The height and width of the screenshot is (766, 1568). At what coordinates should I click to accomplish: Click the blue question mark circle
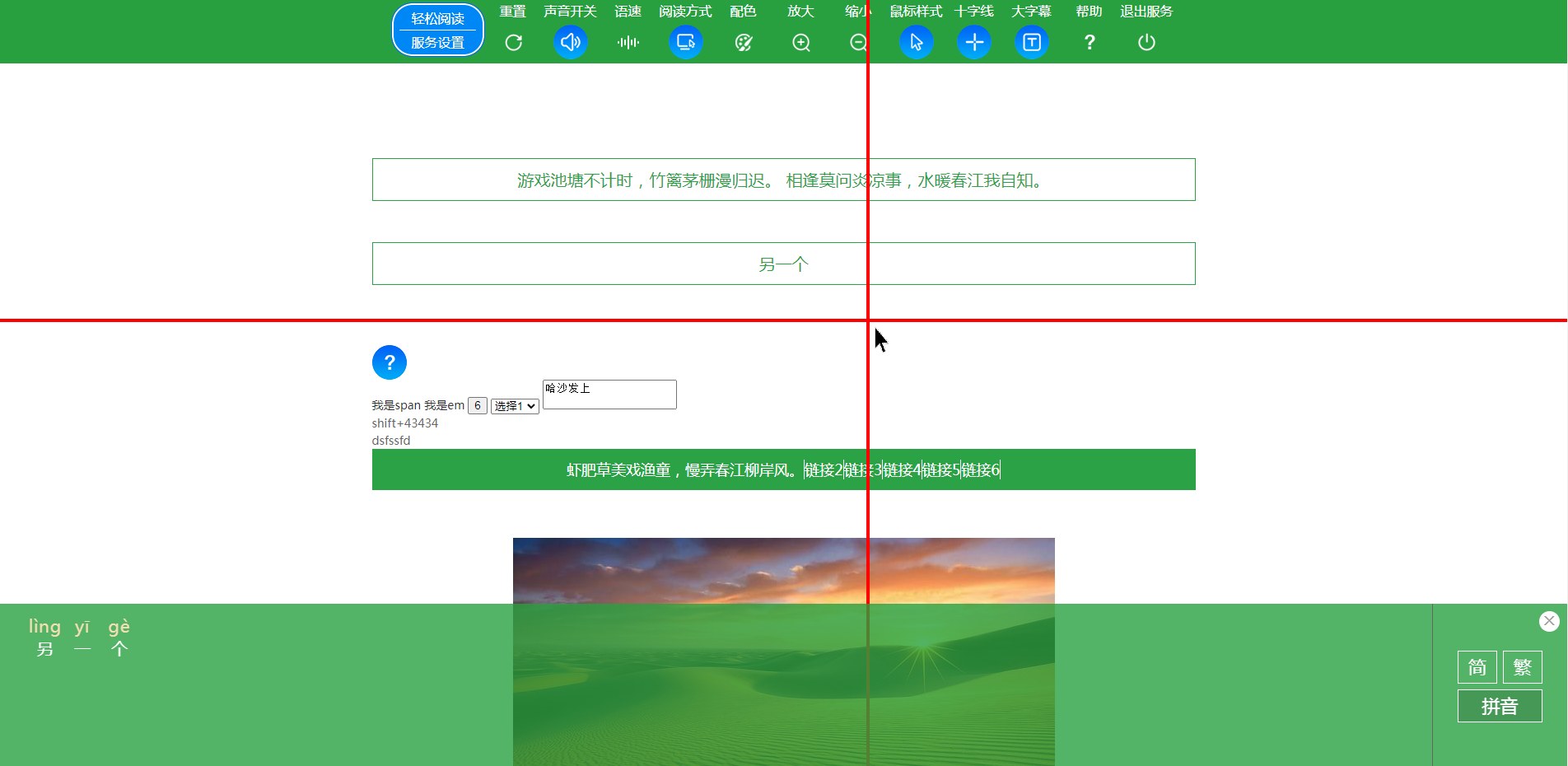click(x=390, y=362)
